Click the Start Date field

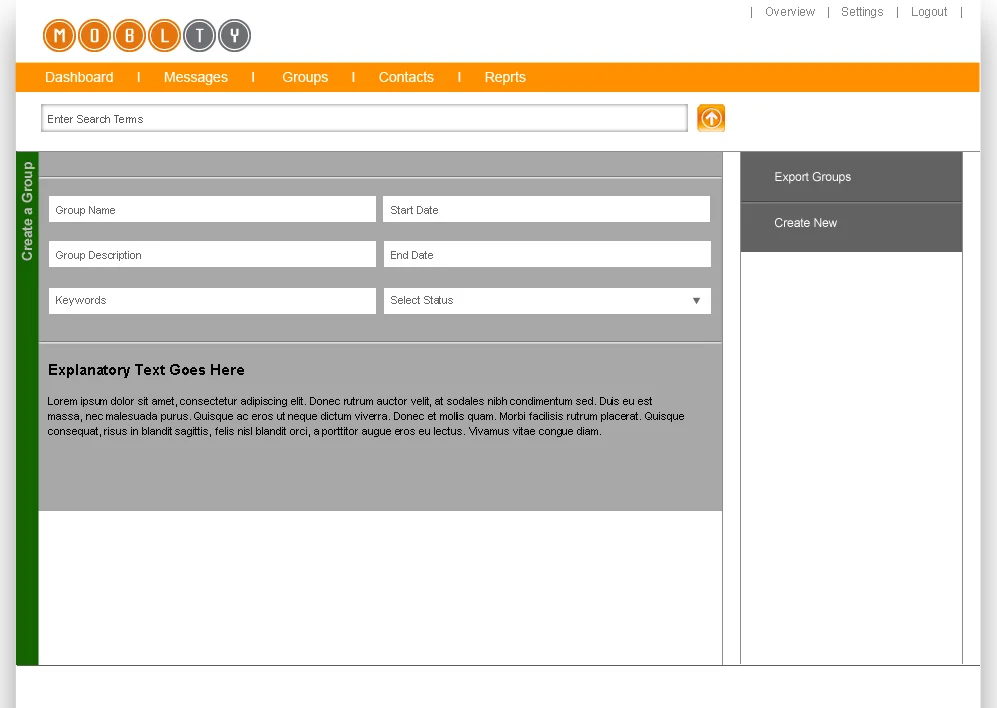point(547,209)
